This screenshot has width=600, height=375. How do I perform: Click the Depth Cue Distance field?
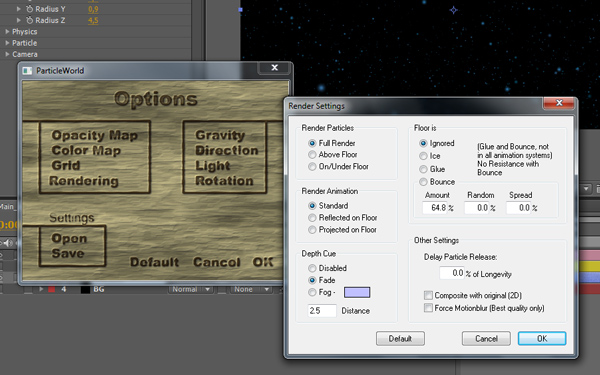pos(322,311)
